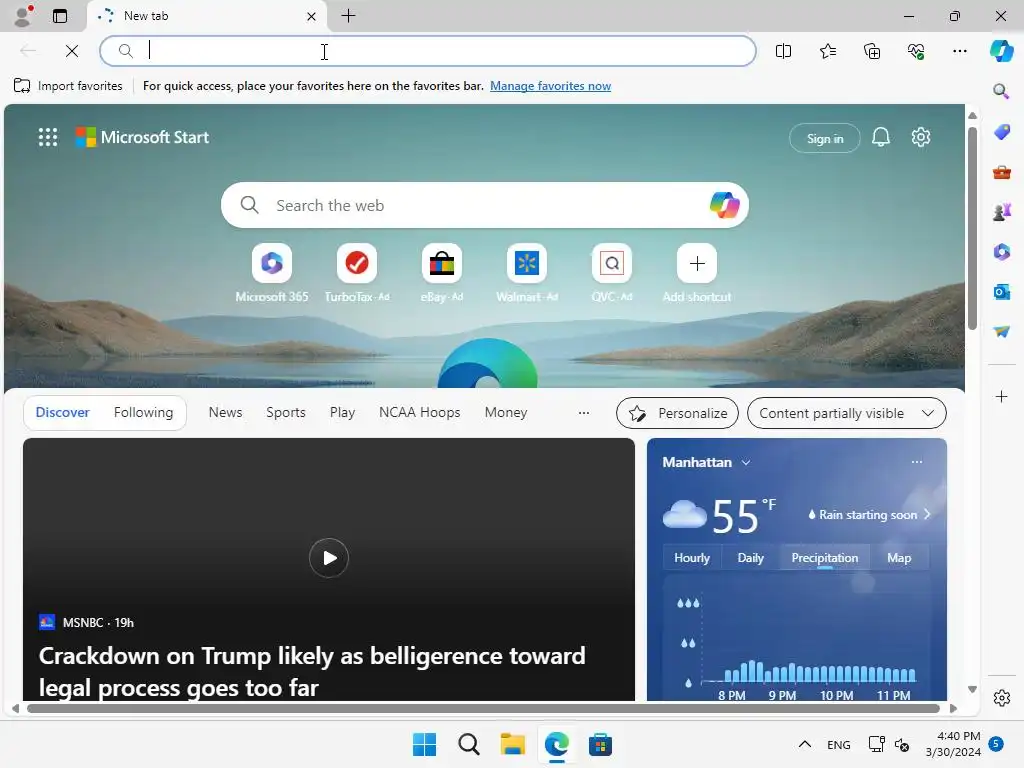1024x768 pixels.
Task: Play the MSNBC video
Action: [x=328, y=558]
